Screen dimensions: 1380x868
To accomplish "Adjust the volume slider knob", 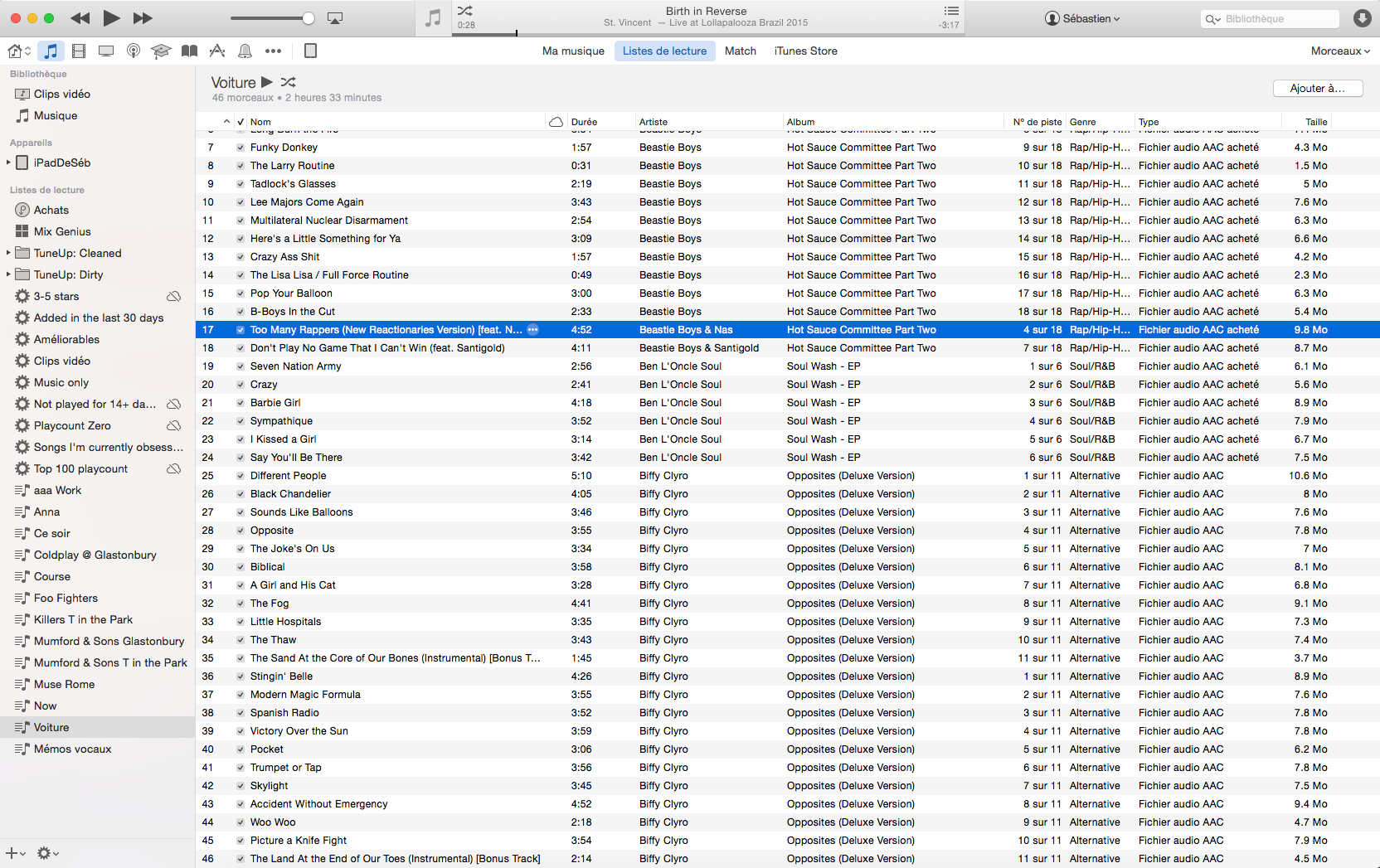I will click(x=309, y=18).
